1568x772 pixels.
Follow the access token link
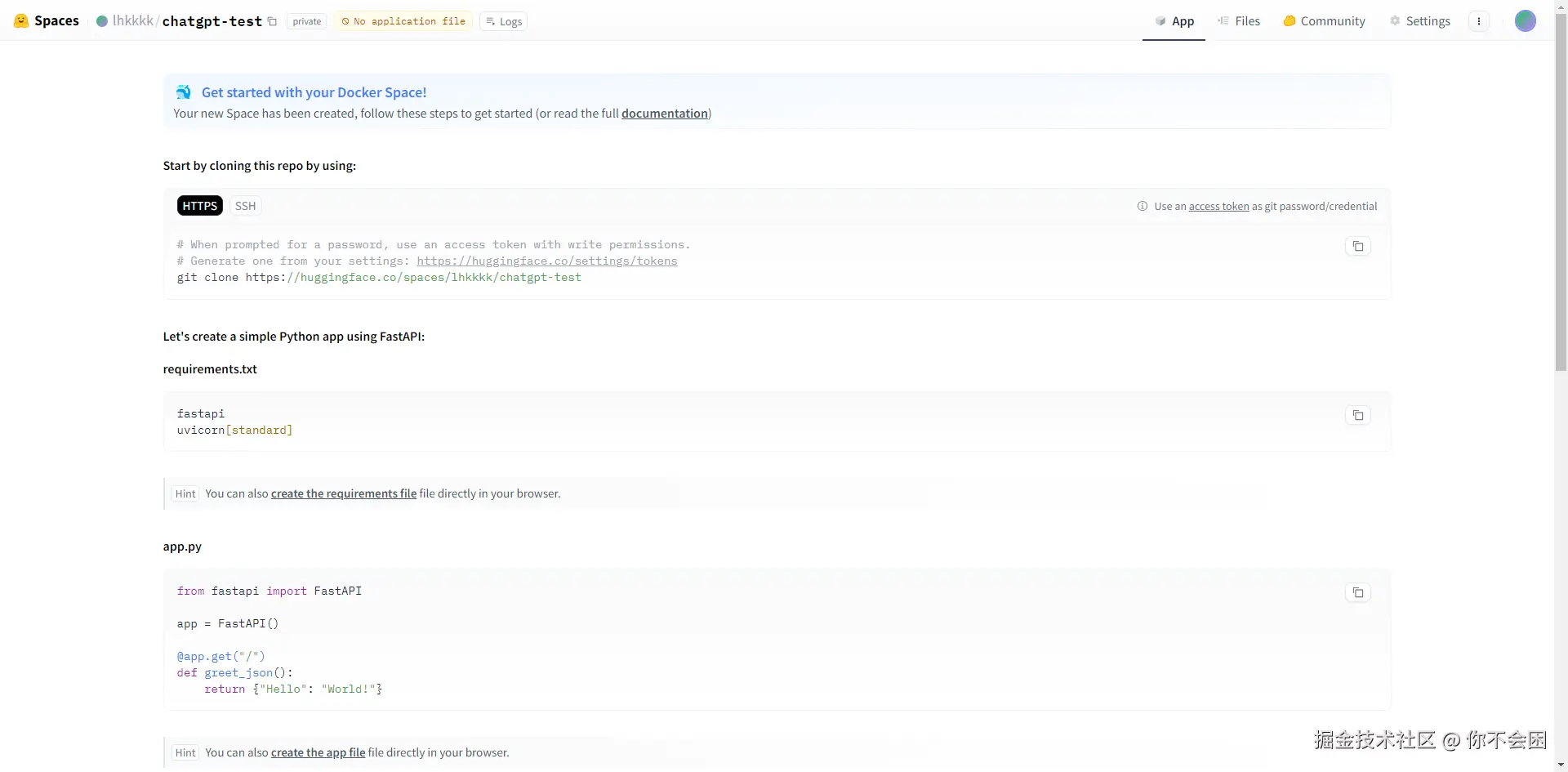coord(1218,207)
